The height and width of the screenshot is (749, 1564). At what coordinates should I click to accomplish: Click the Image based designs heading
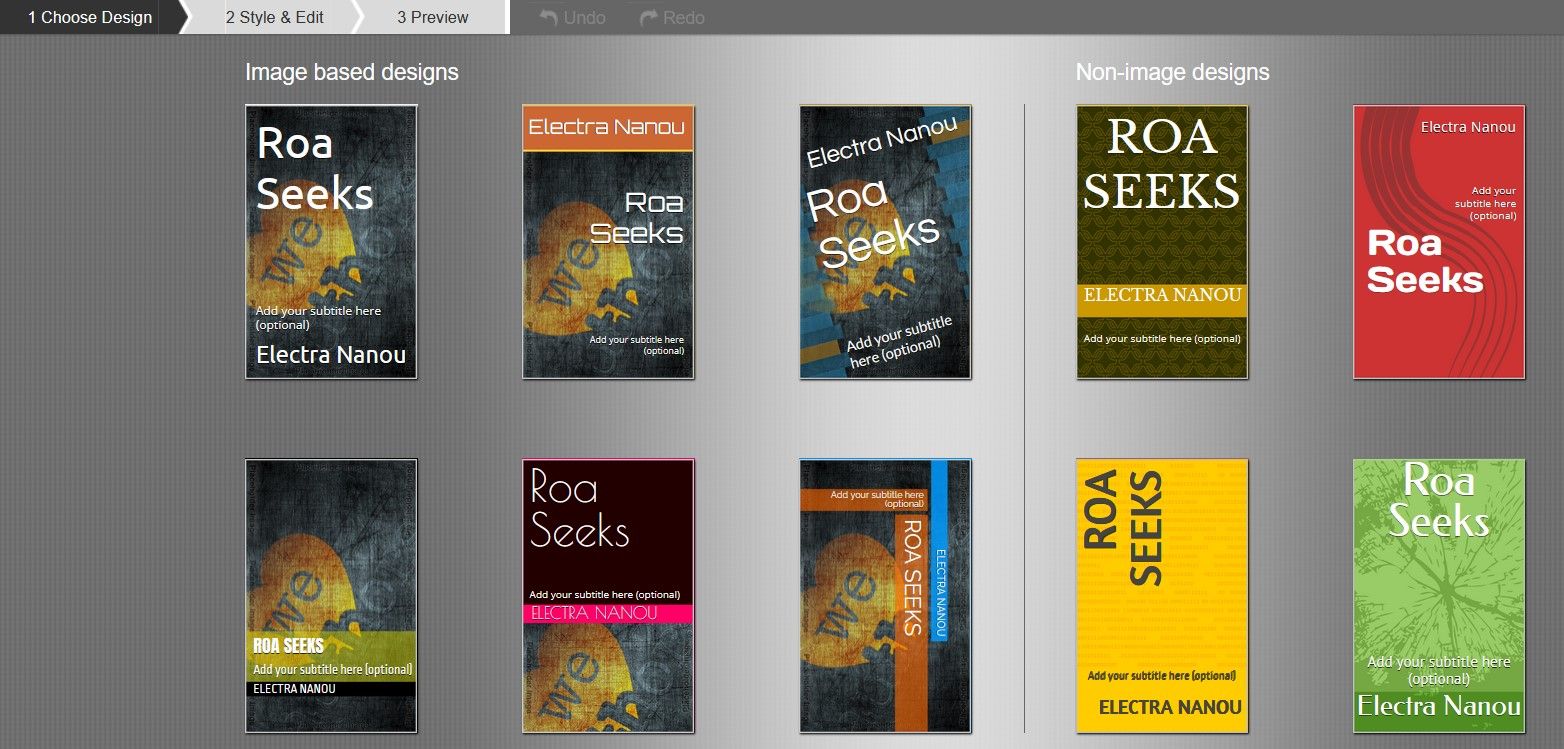pos(352,72)
